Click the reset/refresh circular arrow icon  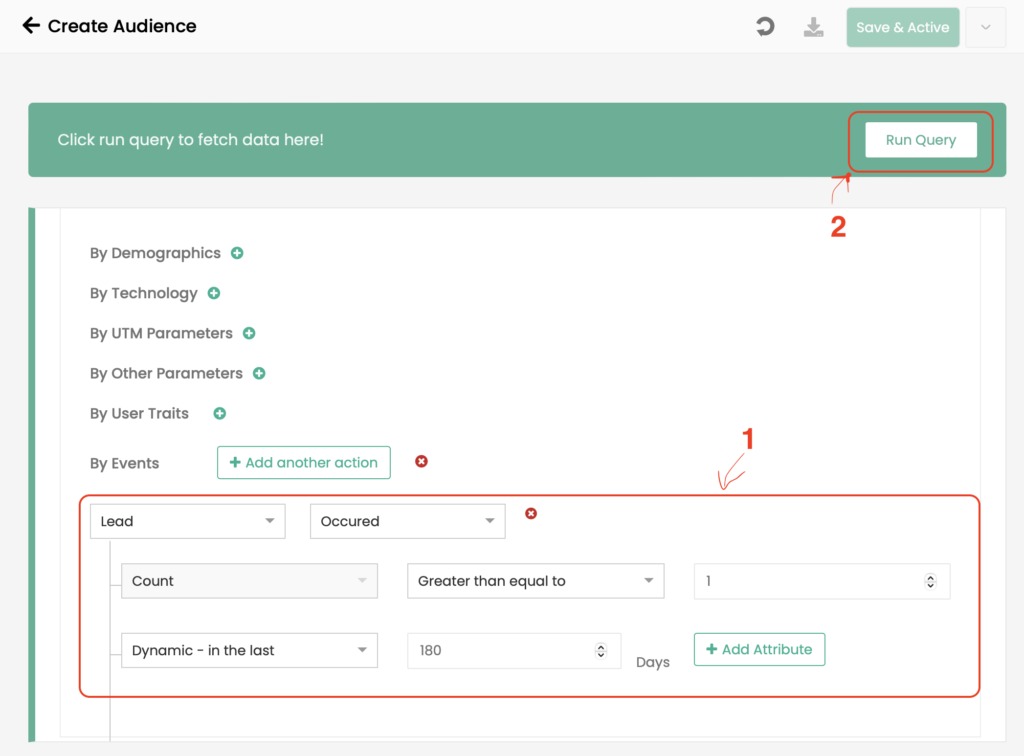tap(765, 27)
